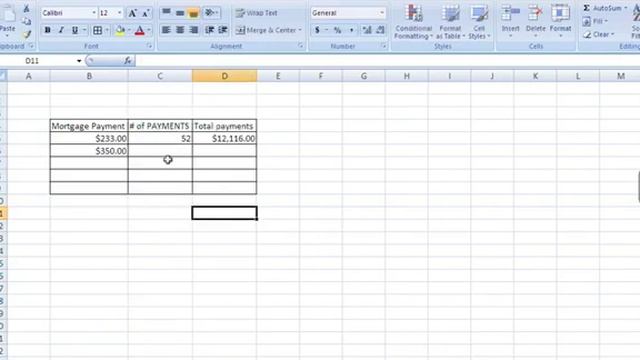This screenshot has height=360, width=640.
Task: Click Increase Indent icon
Action: [223, 30]
